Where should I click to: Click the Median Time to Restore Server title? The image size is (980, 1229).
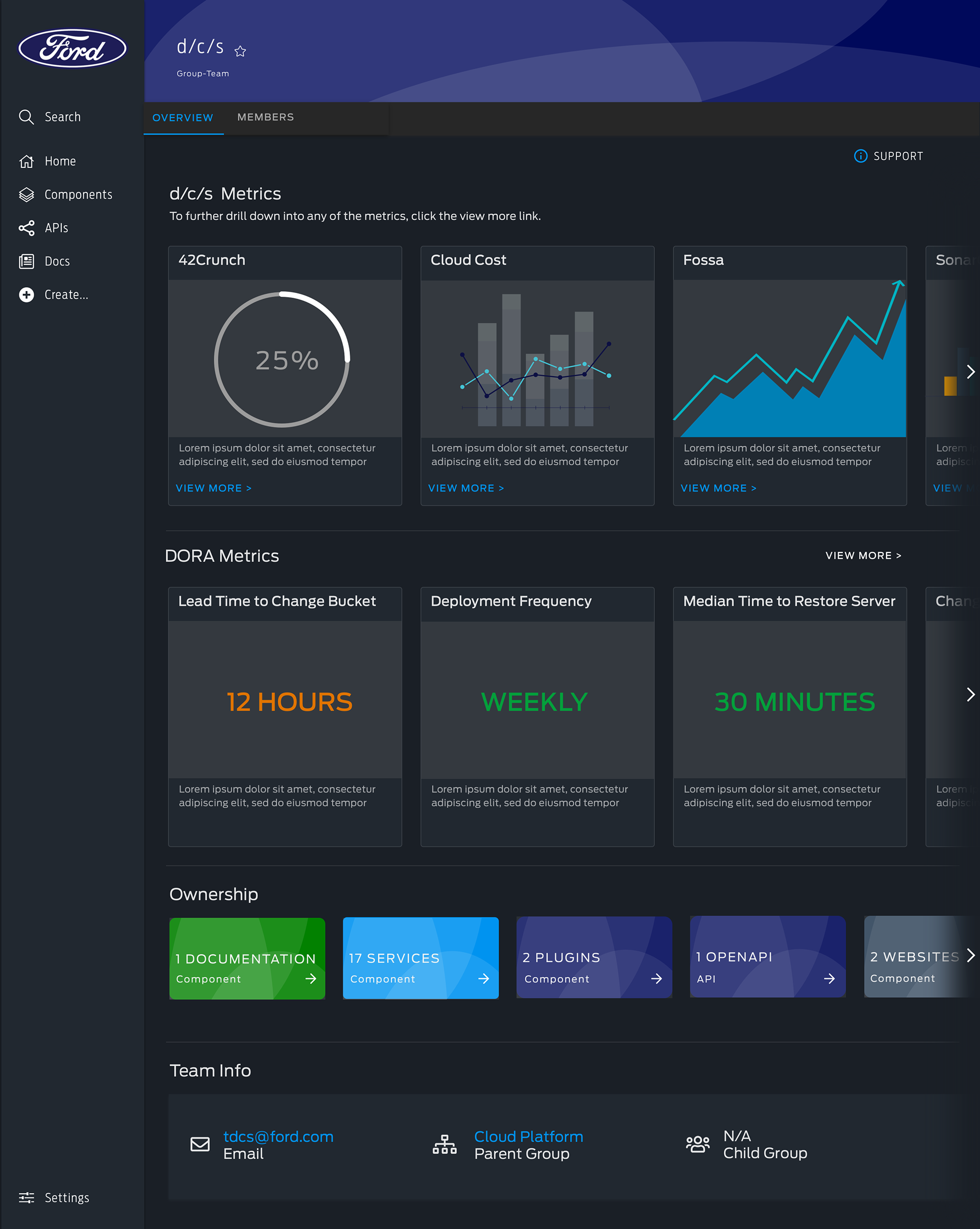coord(789,601)
